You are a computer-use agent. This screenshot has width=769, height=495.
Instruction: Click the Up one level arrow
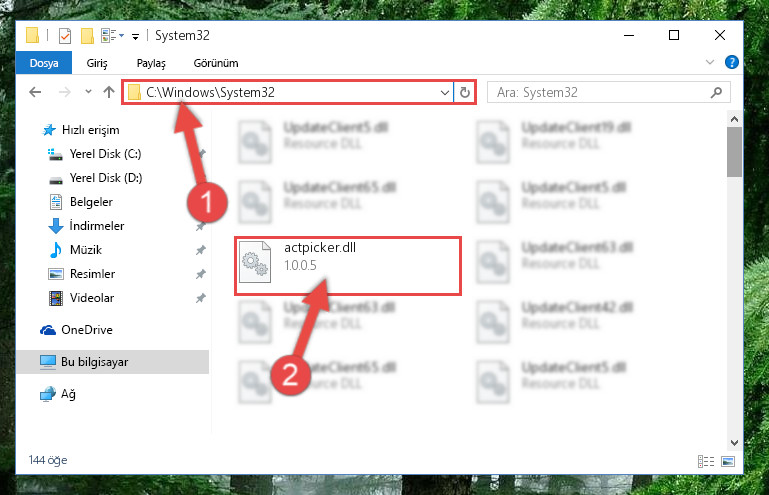pyautogui.click(x=109, y=92)
